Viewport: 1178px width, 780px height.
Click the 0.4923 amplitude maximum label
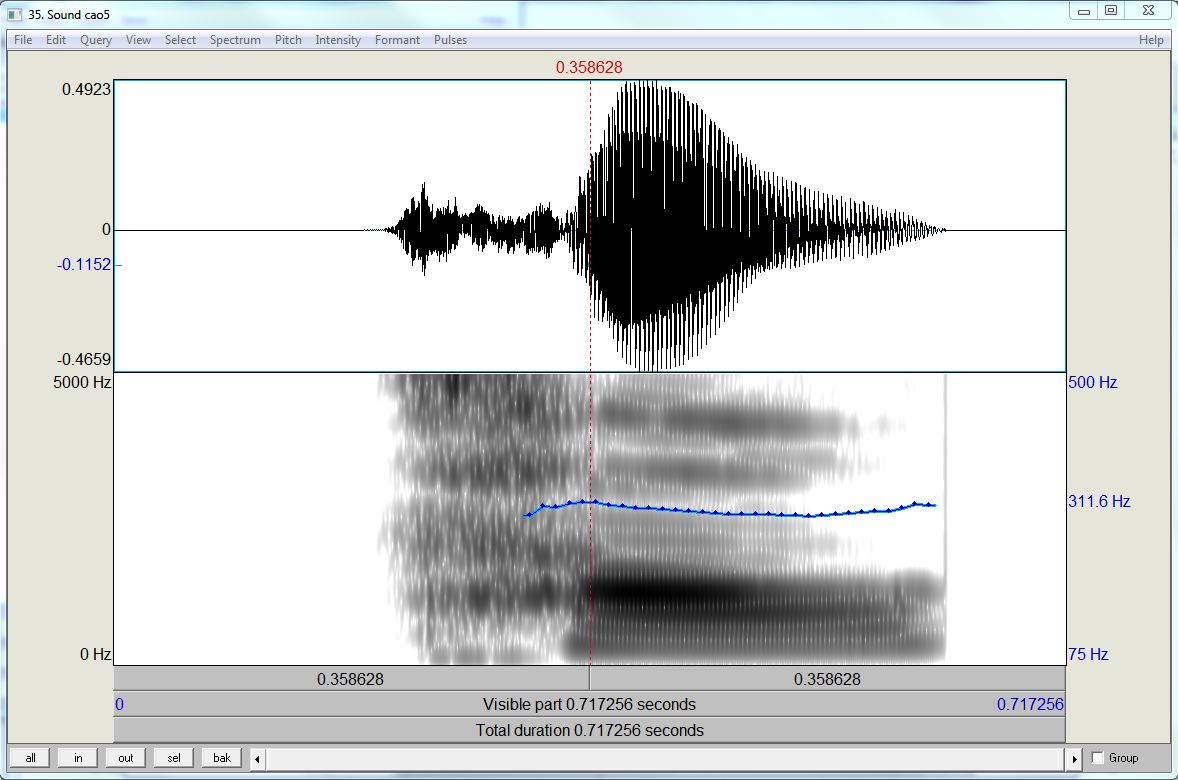tap(86, 89)
